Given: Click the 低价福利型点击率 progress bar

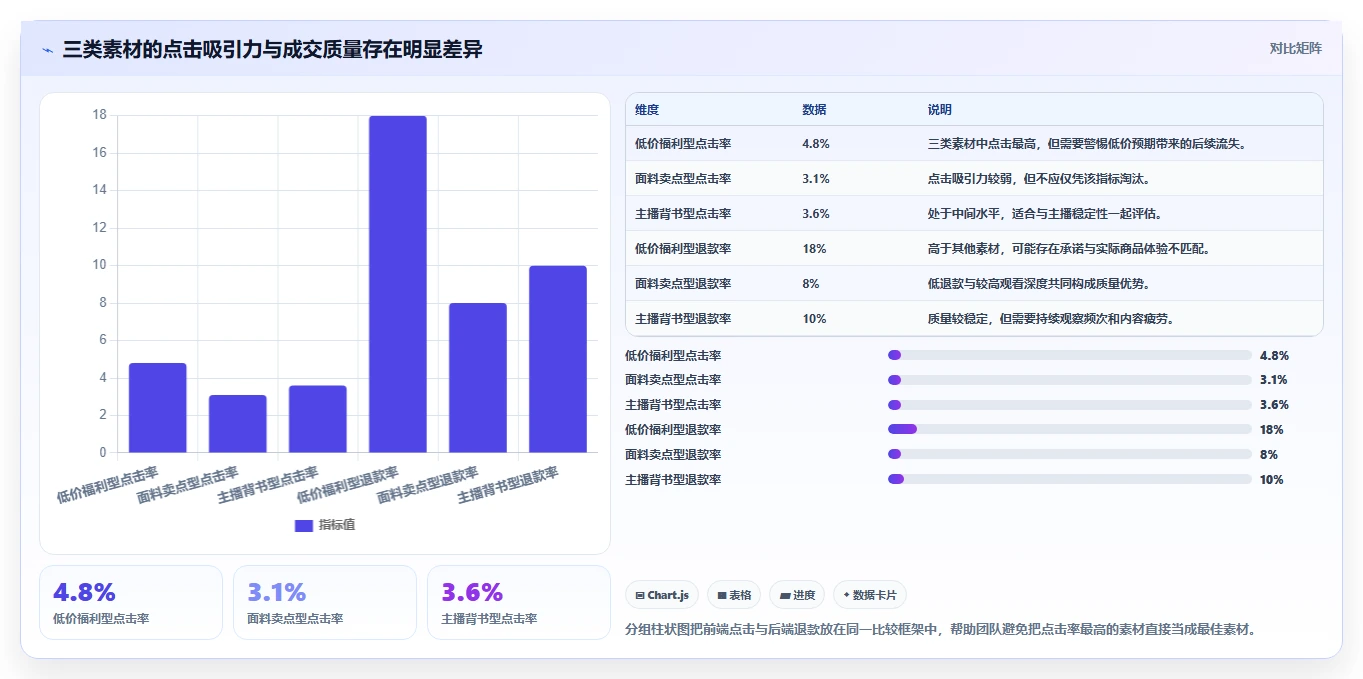Looking at the screenshot, I should [x=1070, y=355].
